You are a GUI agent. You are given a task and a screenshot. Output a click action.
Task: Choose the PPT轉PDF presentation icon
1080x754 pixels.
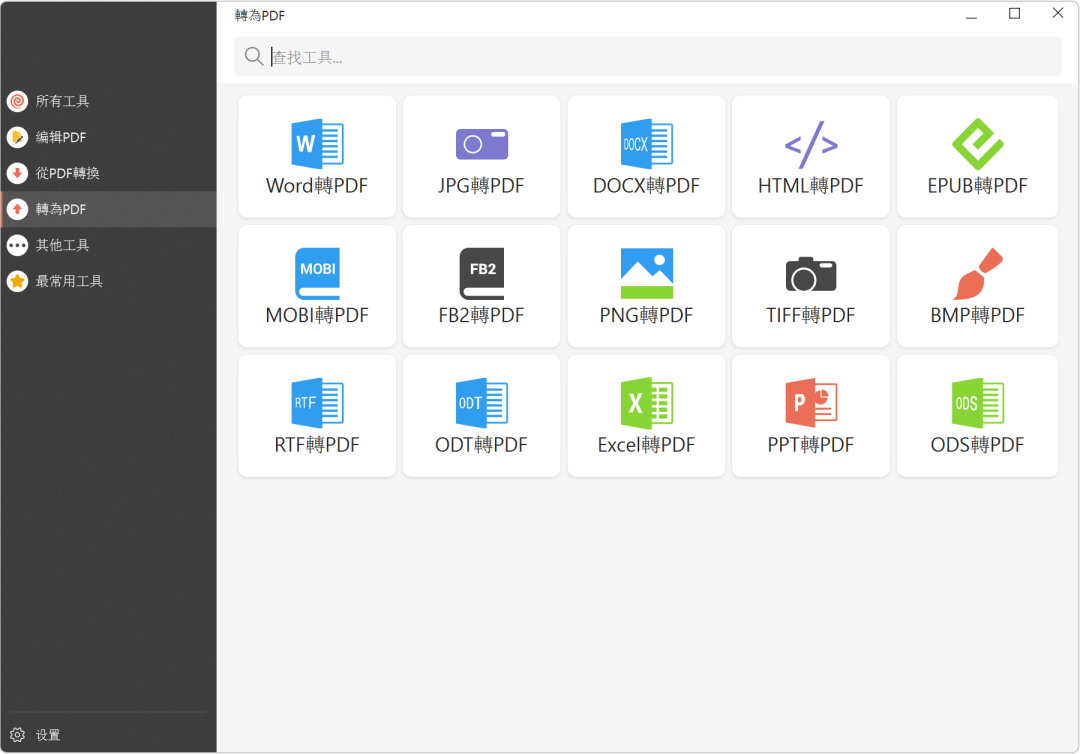811,403
